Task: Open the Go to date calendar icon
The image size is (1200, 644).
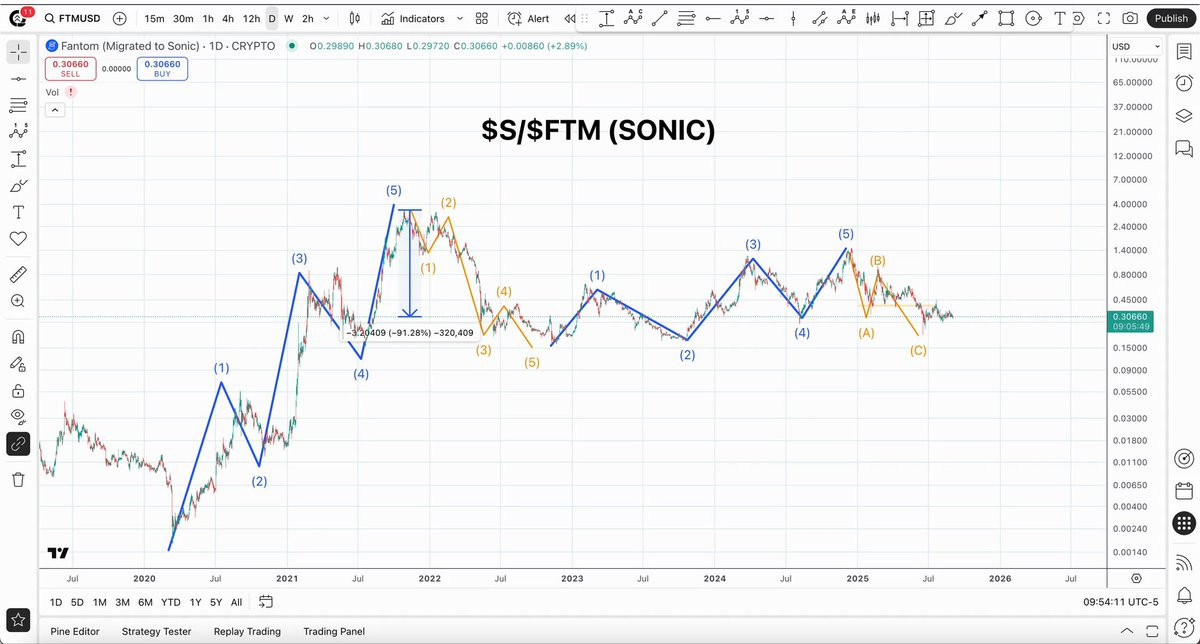Action: (x=266, y=602)
